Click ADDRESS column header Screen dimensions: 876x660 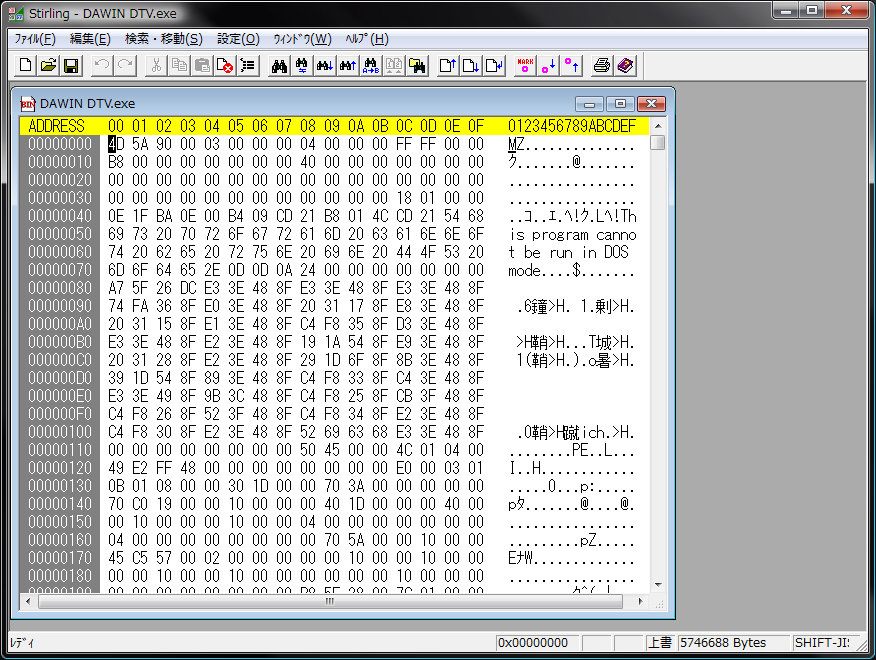coord(56,126)
